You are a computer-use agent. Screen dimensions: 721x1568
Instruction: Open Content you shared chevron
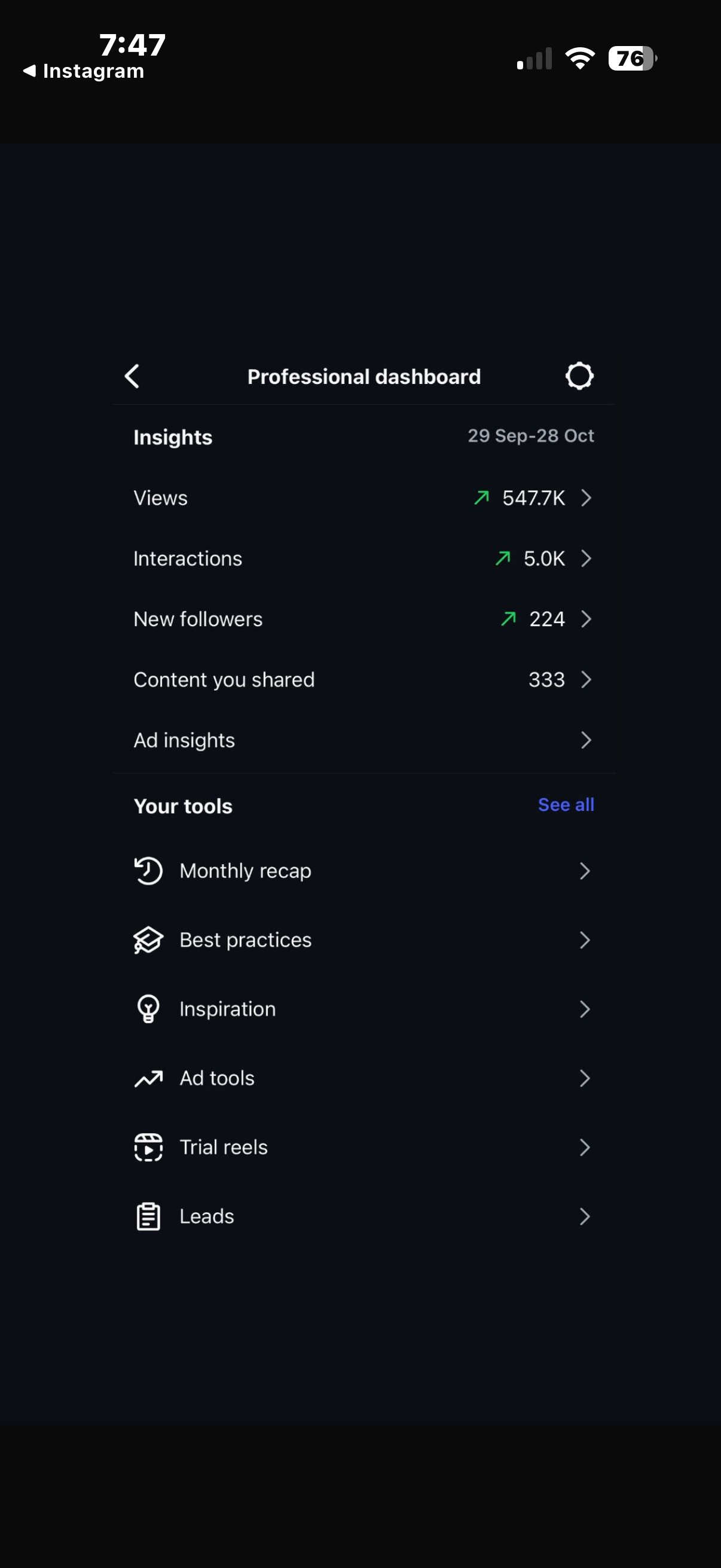click(585, 679)
